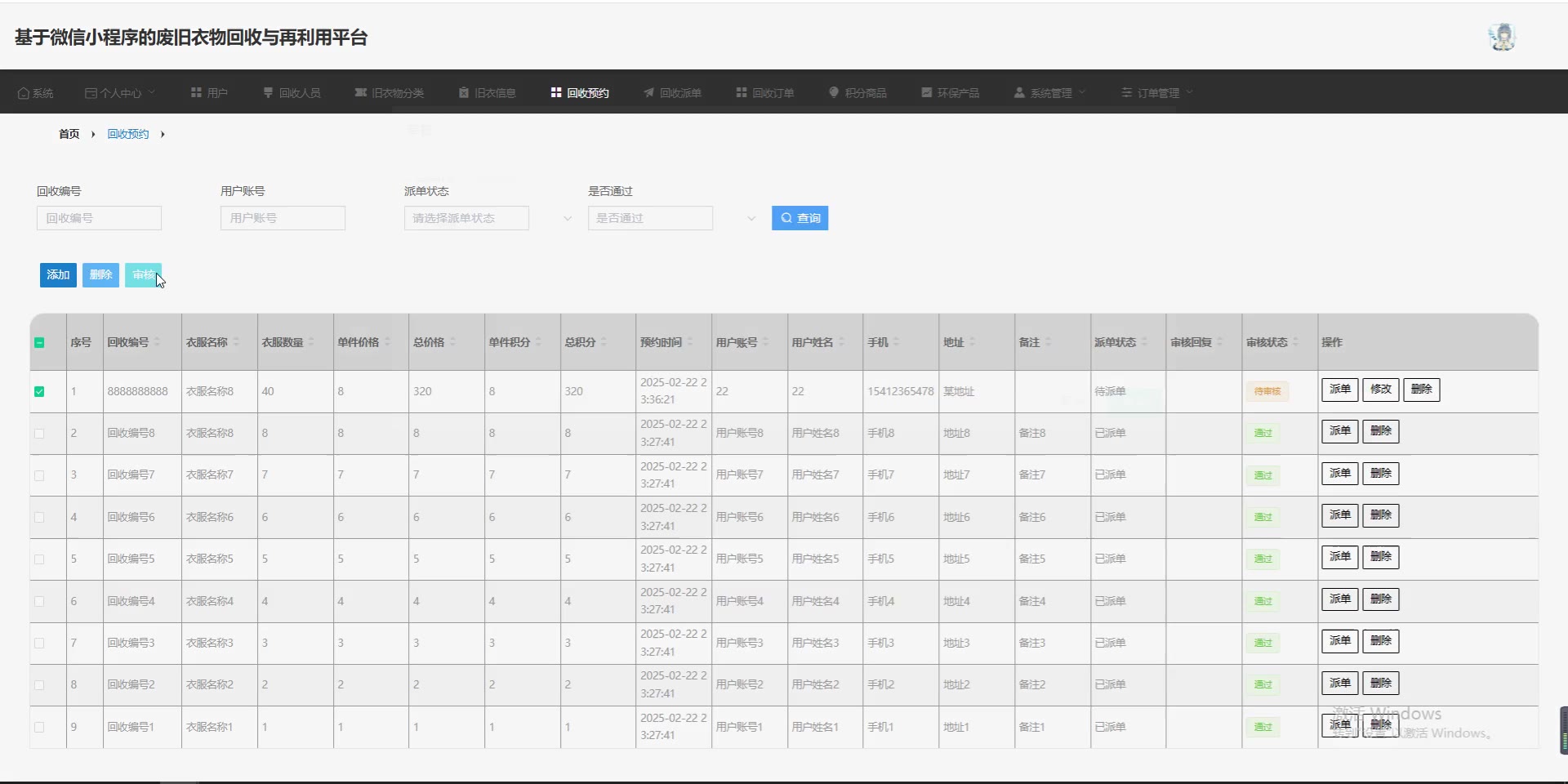The image size is (1568, 784).
Task: Open the 环保产品 navigation icon
Action: point(927,93)
